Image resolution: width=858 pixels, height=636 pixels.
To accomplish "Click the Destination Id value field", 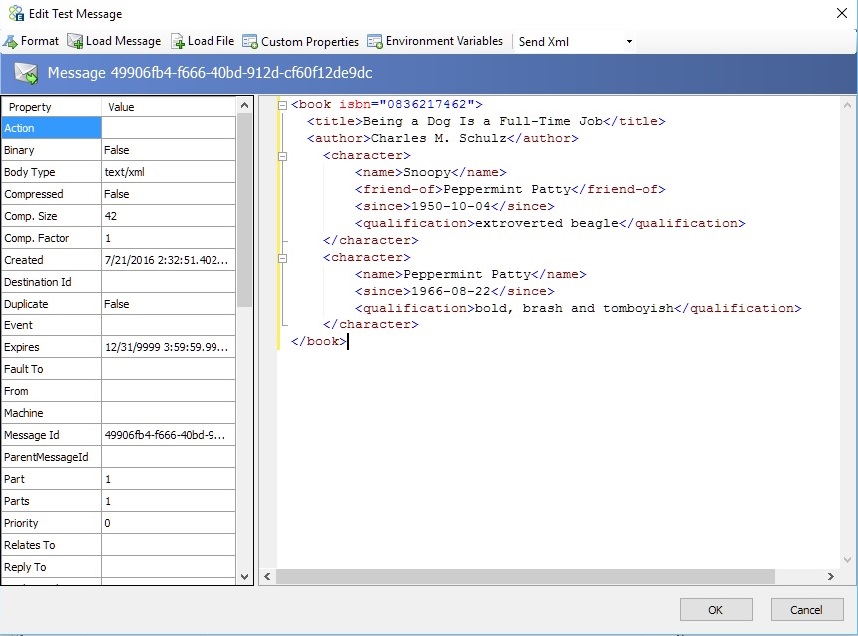I will (169, 282).
